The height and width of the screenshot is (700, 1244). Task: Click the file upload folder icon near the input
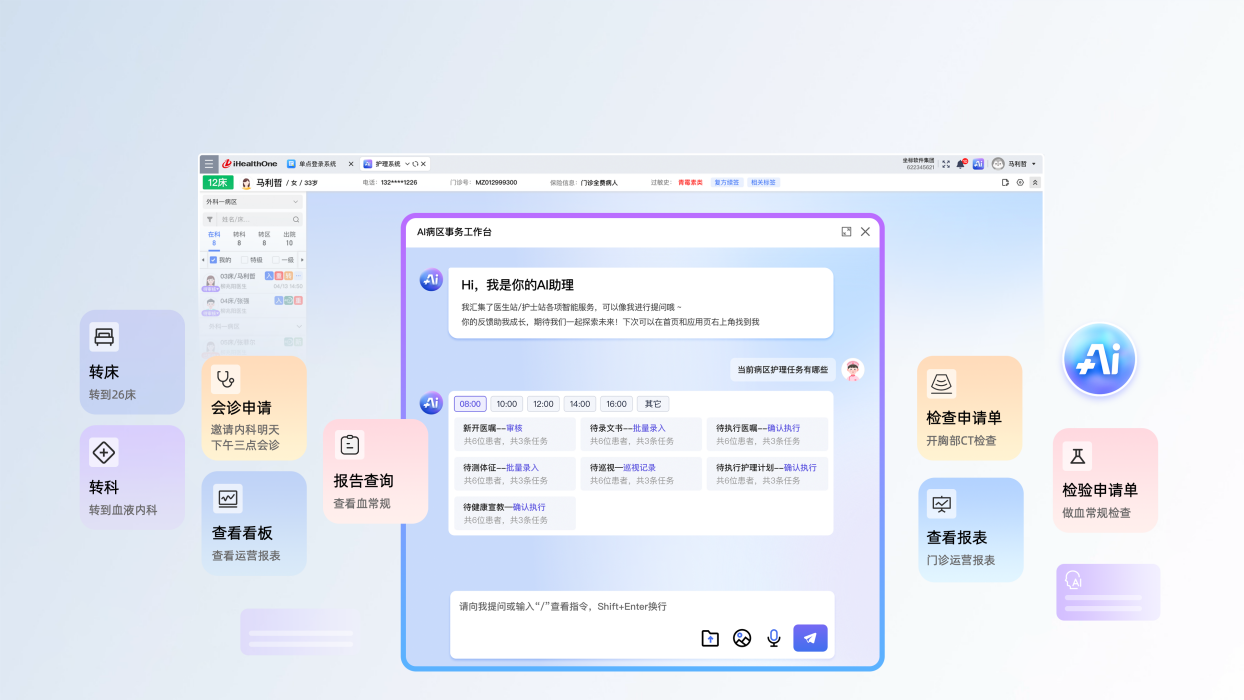709,637
